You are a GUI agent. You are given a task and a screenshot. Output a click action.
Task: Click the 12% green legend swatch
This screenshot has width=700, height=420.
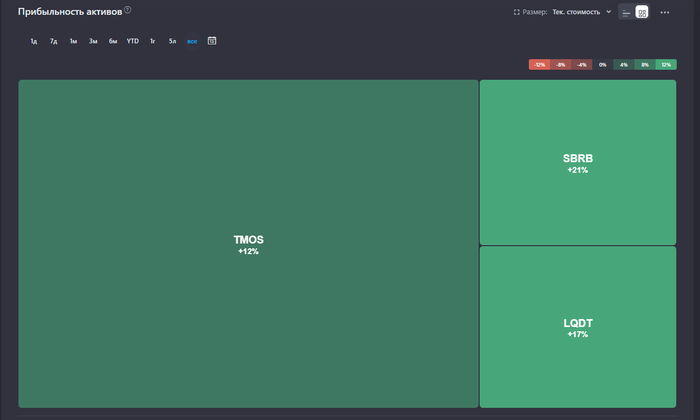[666, 64]
